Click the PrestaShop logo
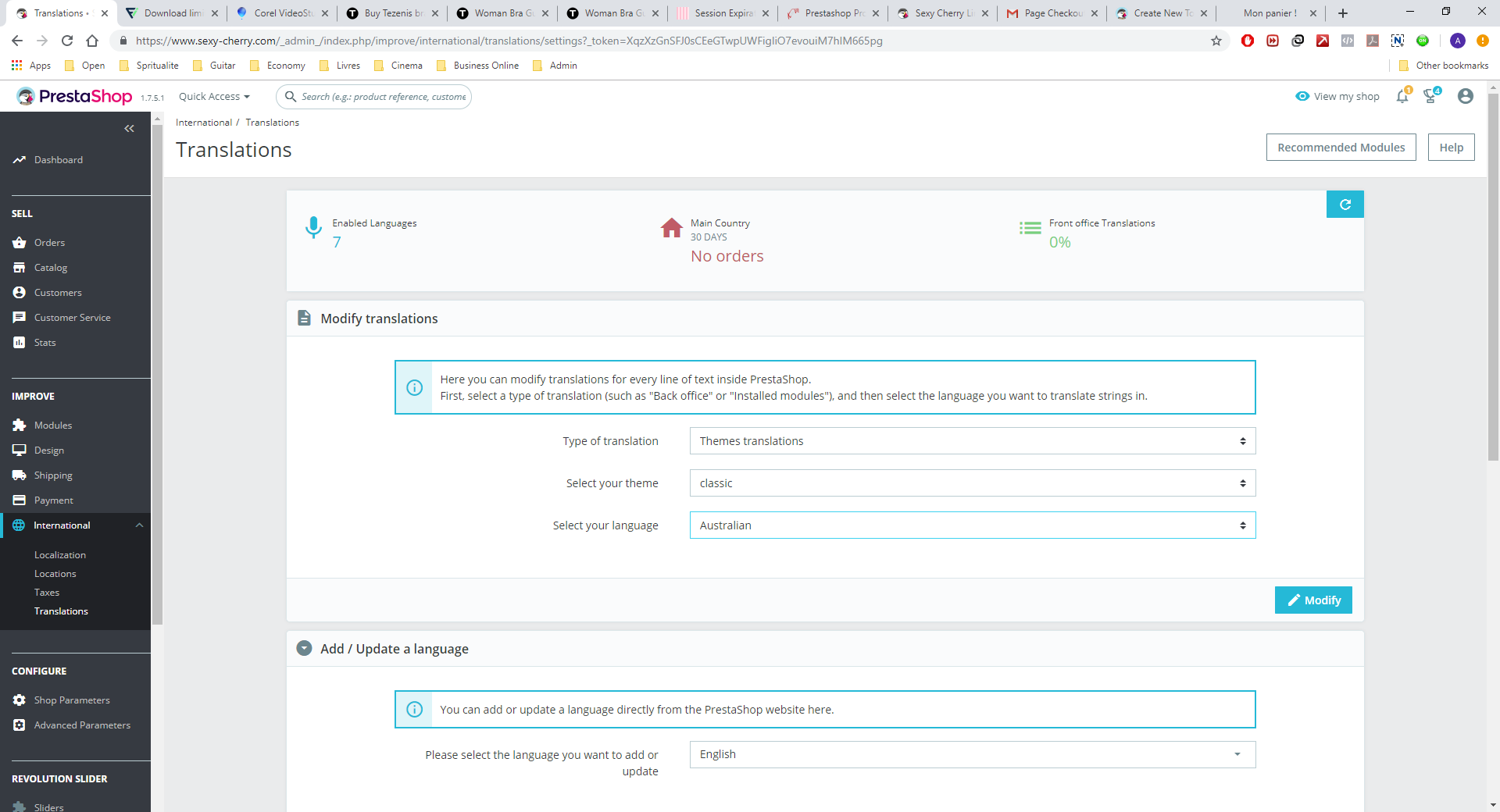The image size is (1500, 812). pos(75,96)
